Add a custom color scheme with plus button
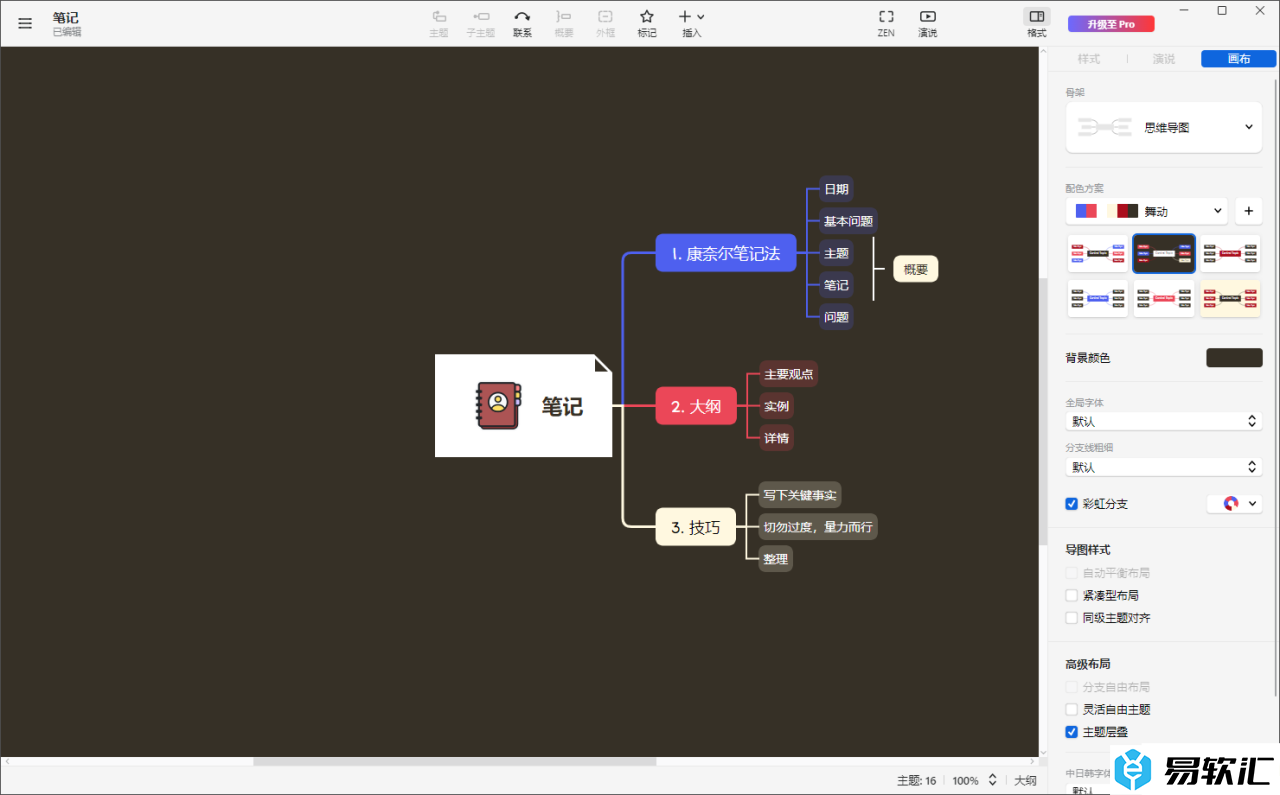 (x=1248, y=211)
